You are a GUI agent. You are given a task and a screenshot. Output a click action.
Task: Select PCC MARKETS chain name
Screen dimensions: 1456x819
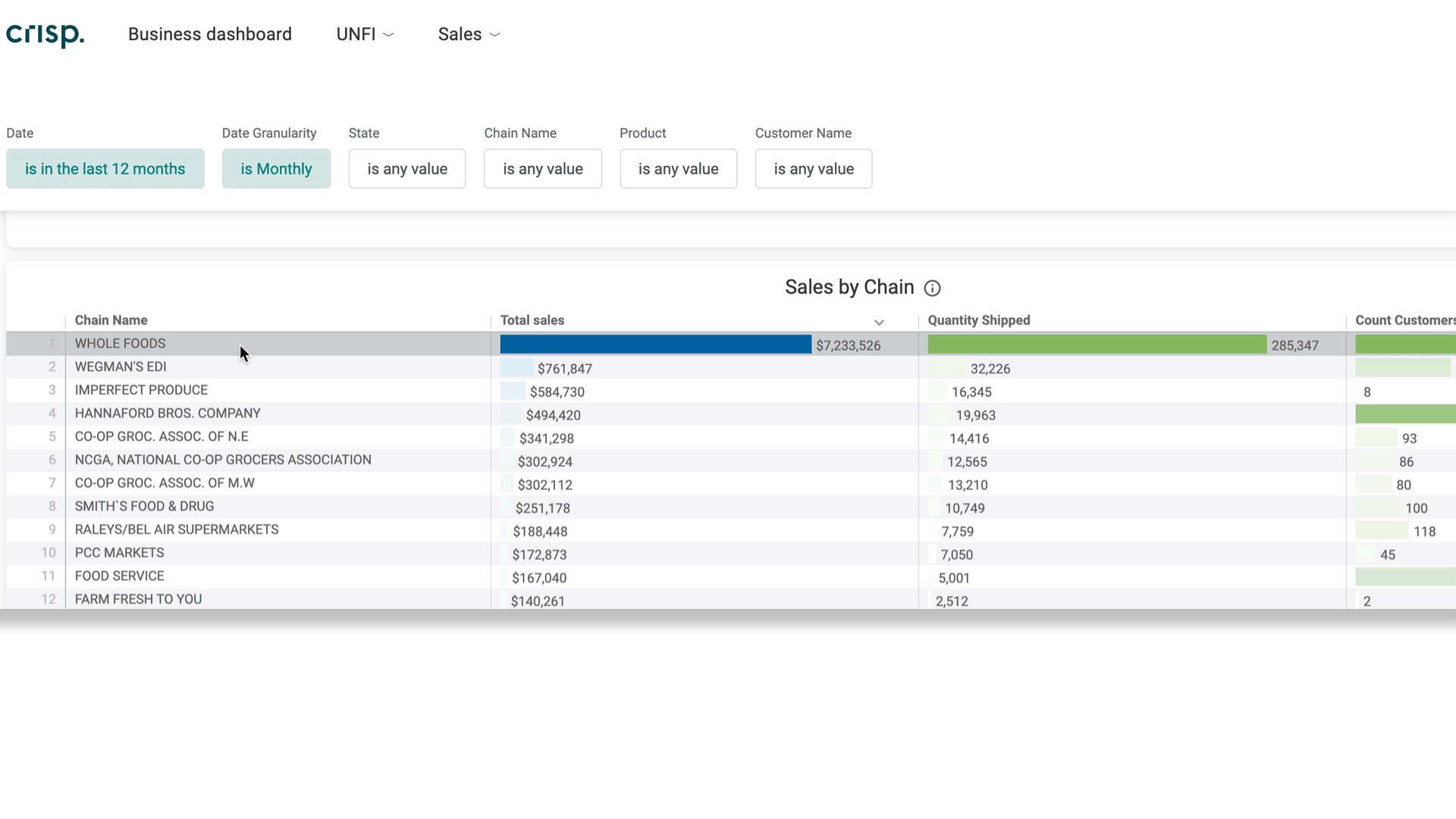(x=119, y=553)
